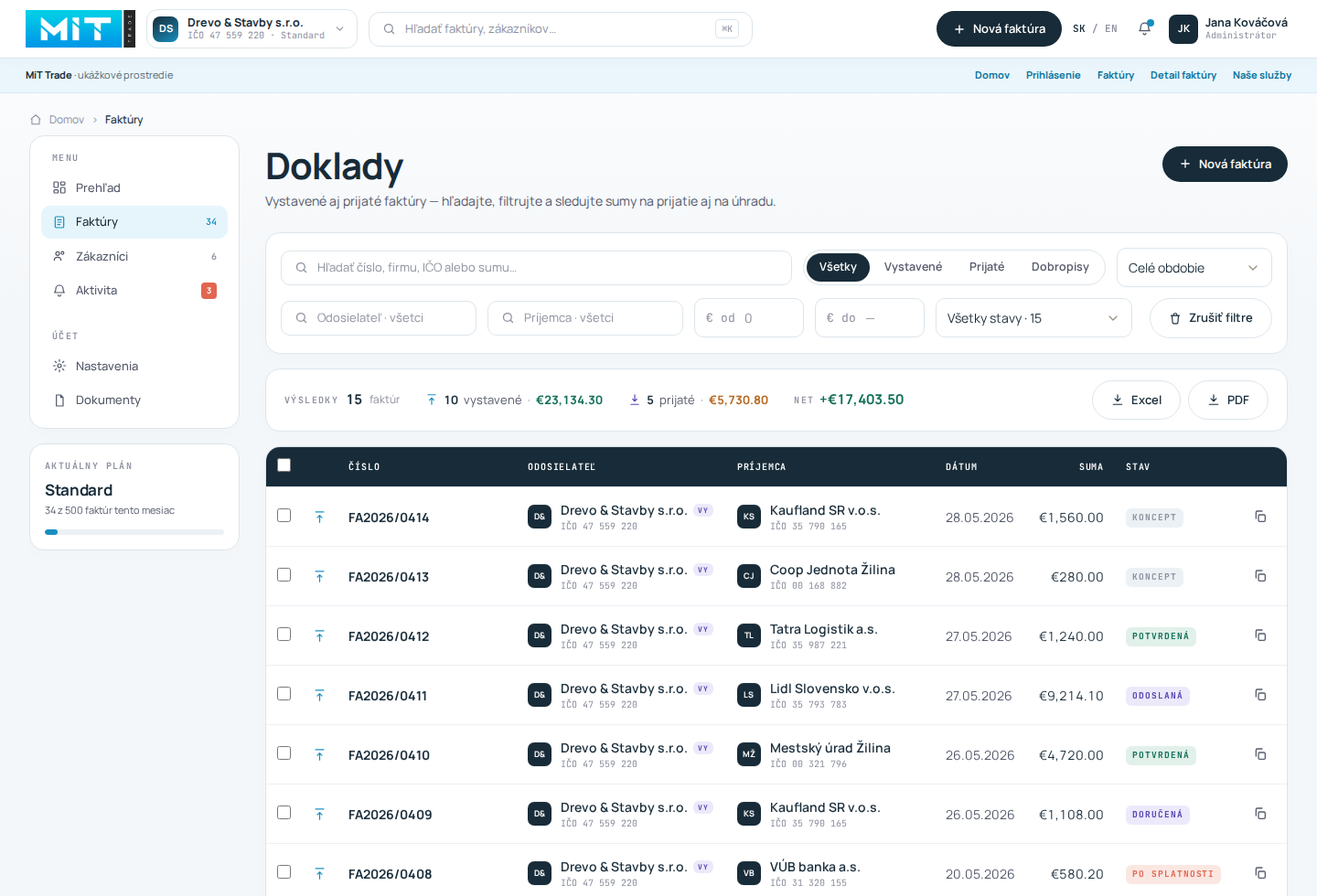Screen dimensions: 1317x896
Task: Click the invoice search field in filters
Action: 536,268
